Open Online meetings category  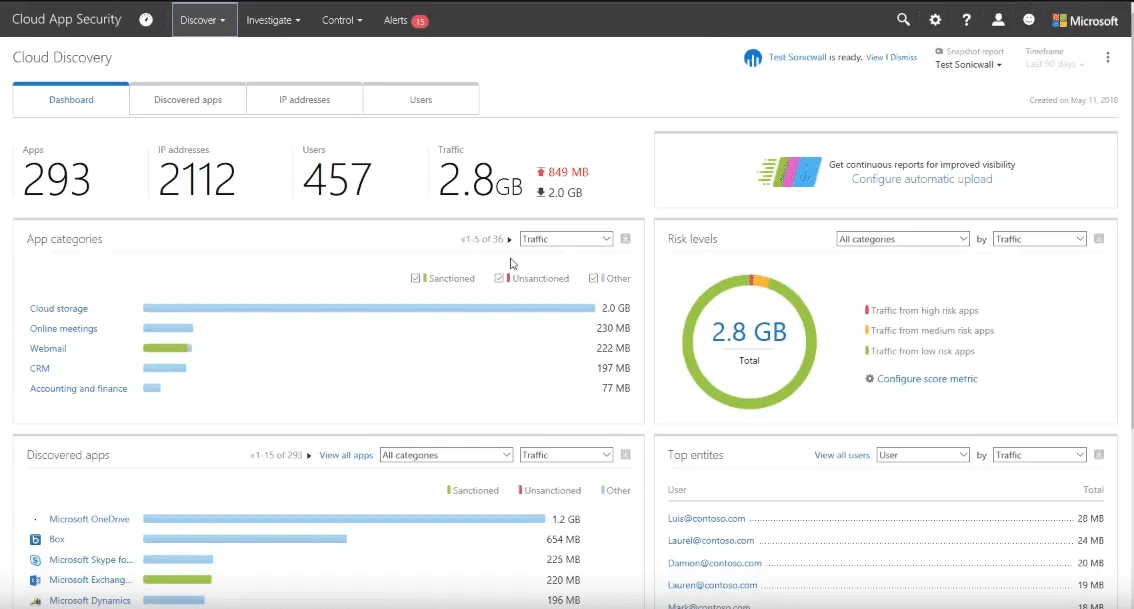(x=64, y=328)
